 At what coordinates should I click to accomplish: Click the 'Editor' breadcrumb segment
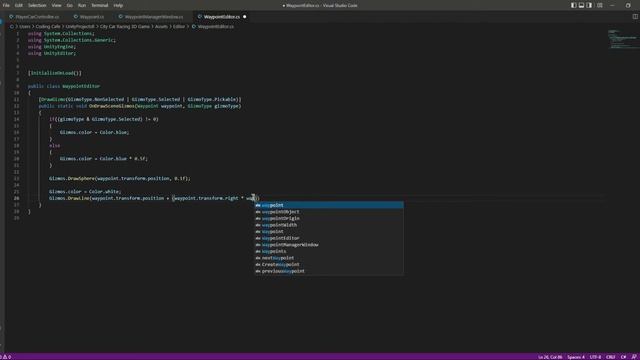179,27
